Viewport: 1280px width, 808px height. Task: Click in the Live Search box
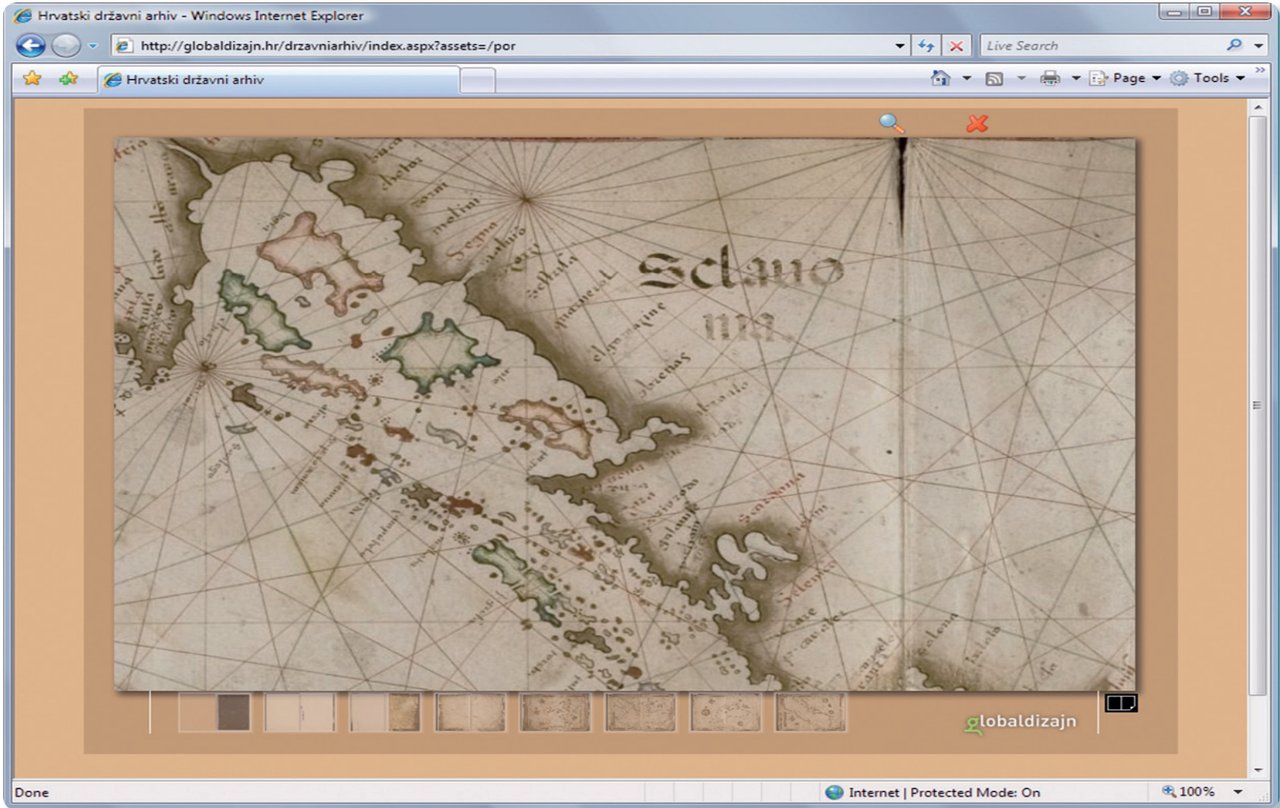tap(1100, 46)
